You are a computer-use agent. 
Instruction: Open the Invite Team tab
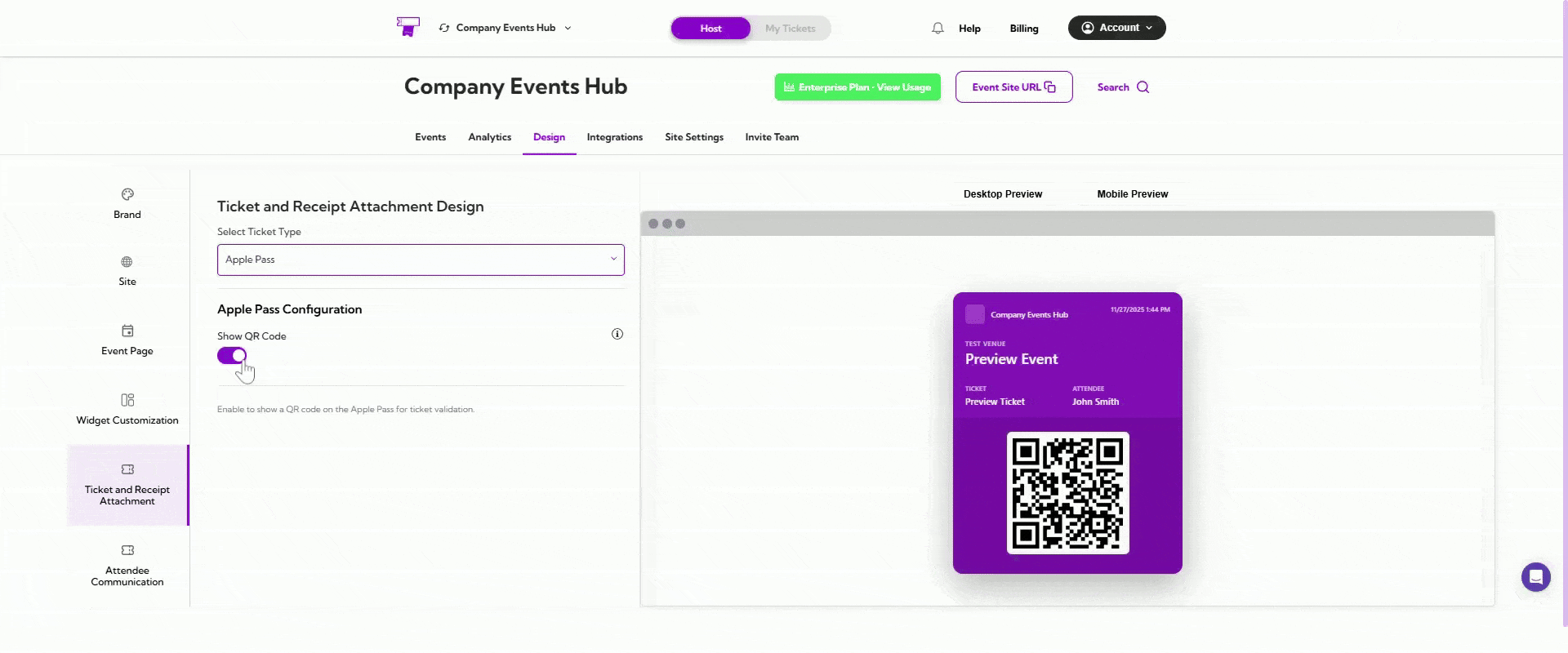(x=772, y=137)
